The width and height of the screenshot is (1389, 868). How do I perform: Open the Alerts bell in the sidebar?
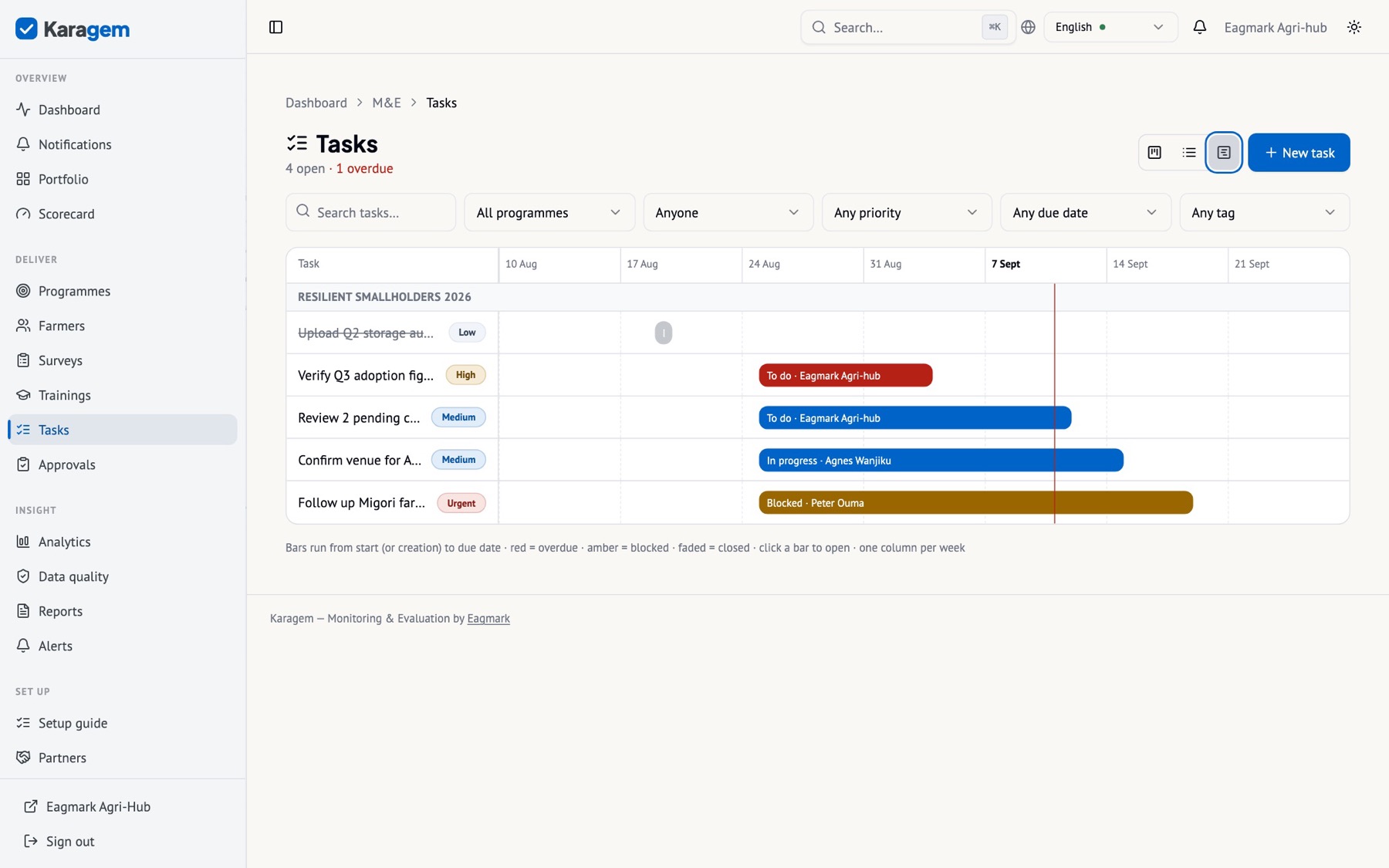tap(123, 646)
